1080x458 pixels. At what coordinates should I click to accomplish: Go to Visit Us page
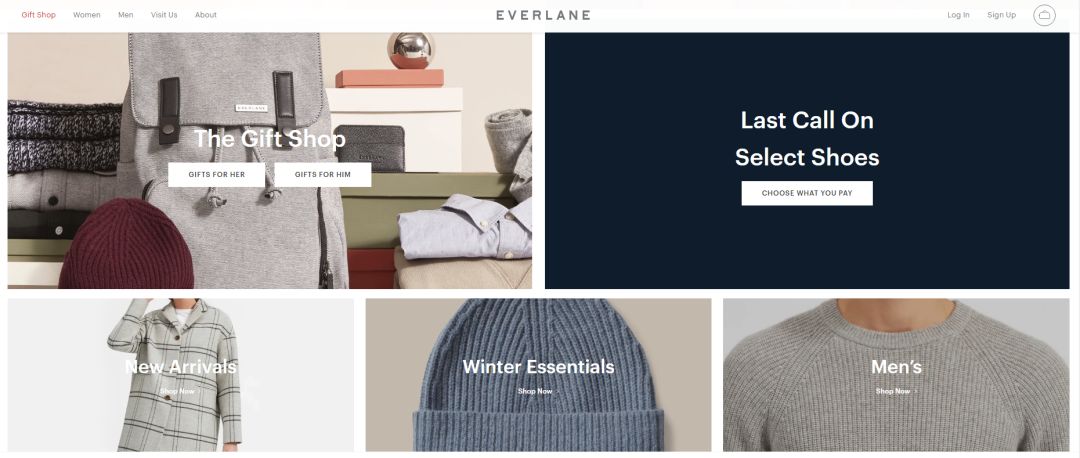click(x=164, y=15)
